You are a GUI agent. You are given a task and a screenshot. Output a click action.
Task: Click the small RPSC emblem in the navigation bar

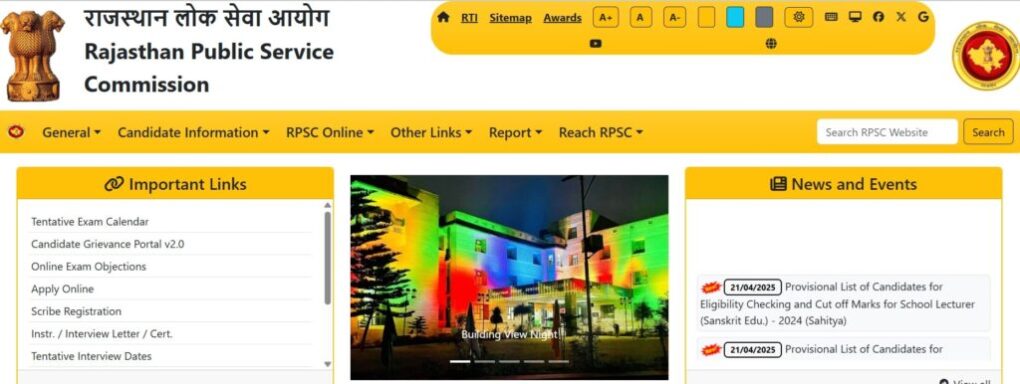coord(16,132)
